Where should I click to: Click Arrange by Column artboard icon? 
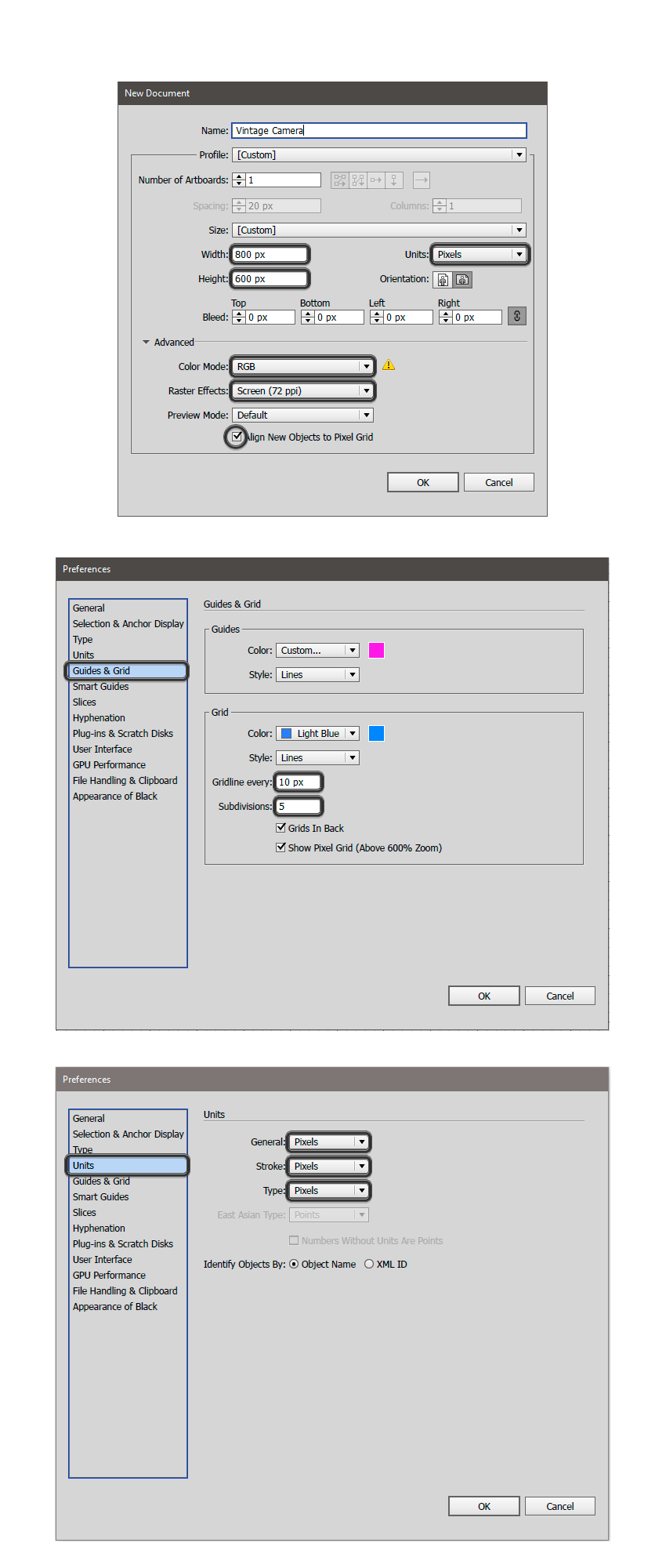coord(394,180)
